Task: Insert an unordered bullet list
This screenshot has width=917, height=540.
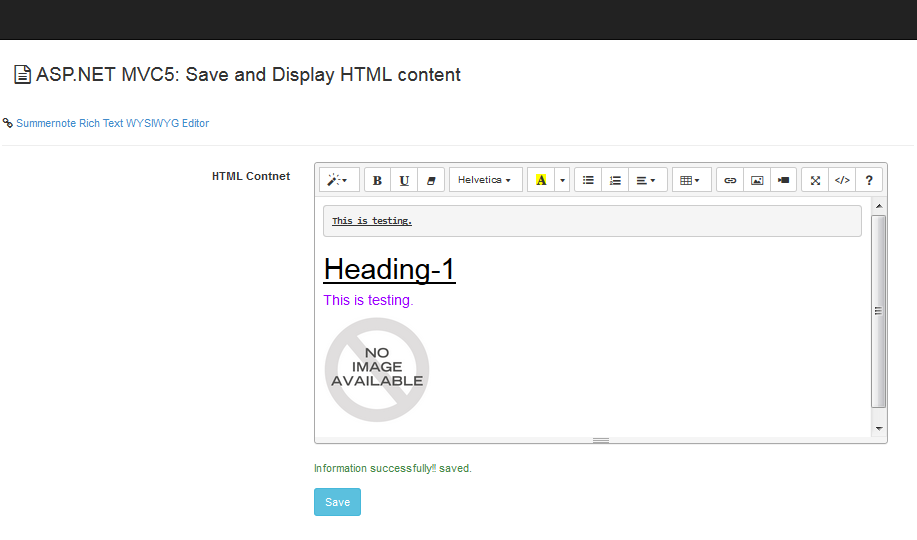Action: click(588, 180)
